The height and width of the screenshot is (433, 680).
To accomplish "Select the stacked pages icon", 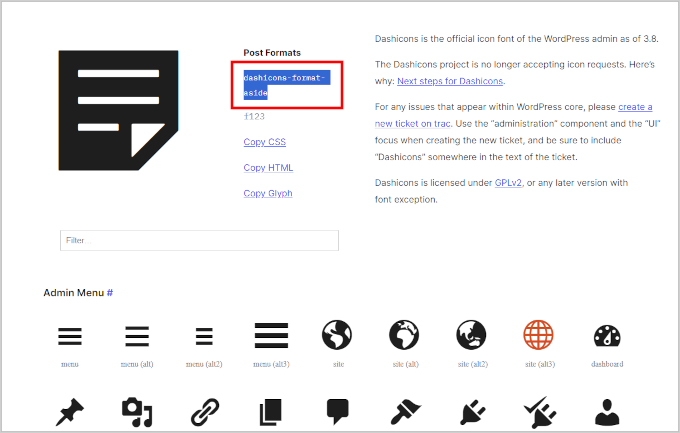I will [271, 412].
